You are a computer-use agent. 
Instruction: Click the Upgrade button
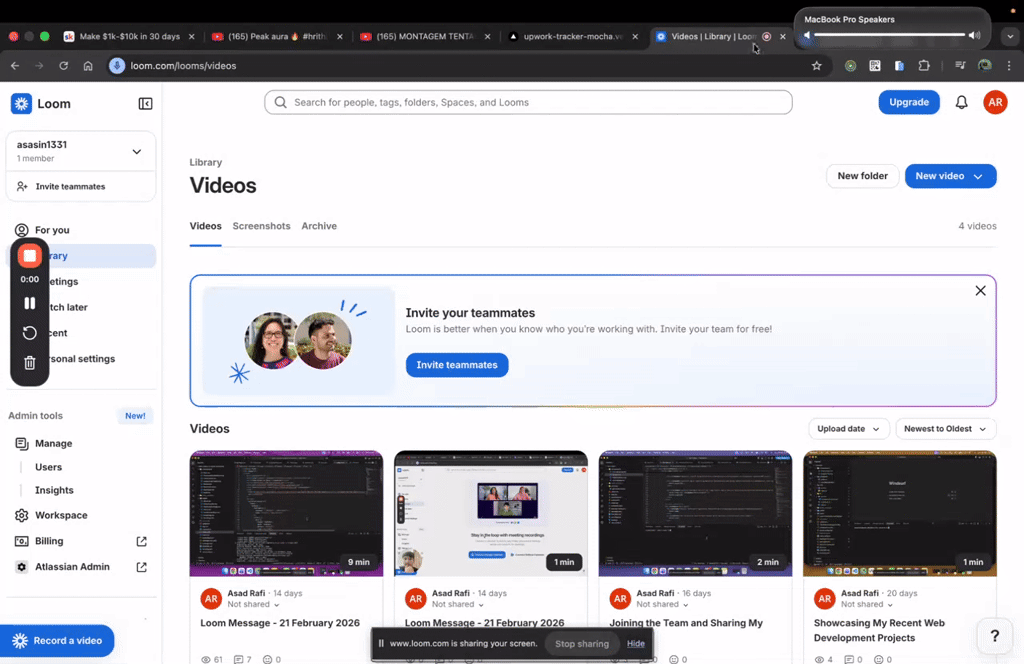pos(908,103)
